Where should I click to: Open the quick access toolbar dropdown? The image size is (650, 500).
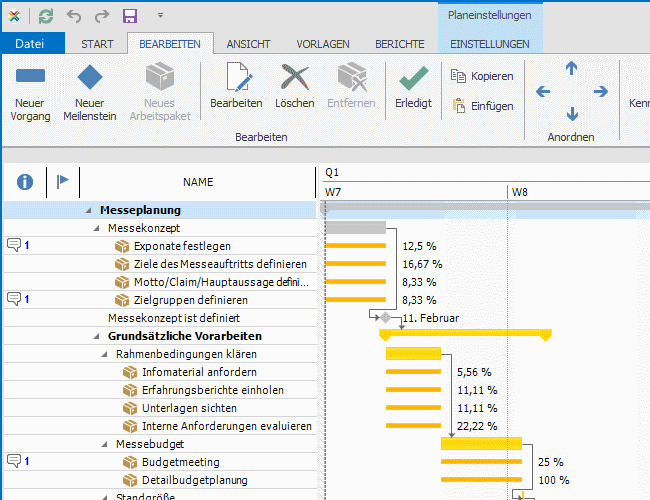(160, 16)
